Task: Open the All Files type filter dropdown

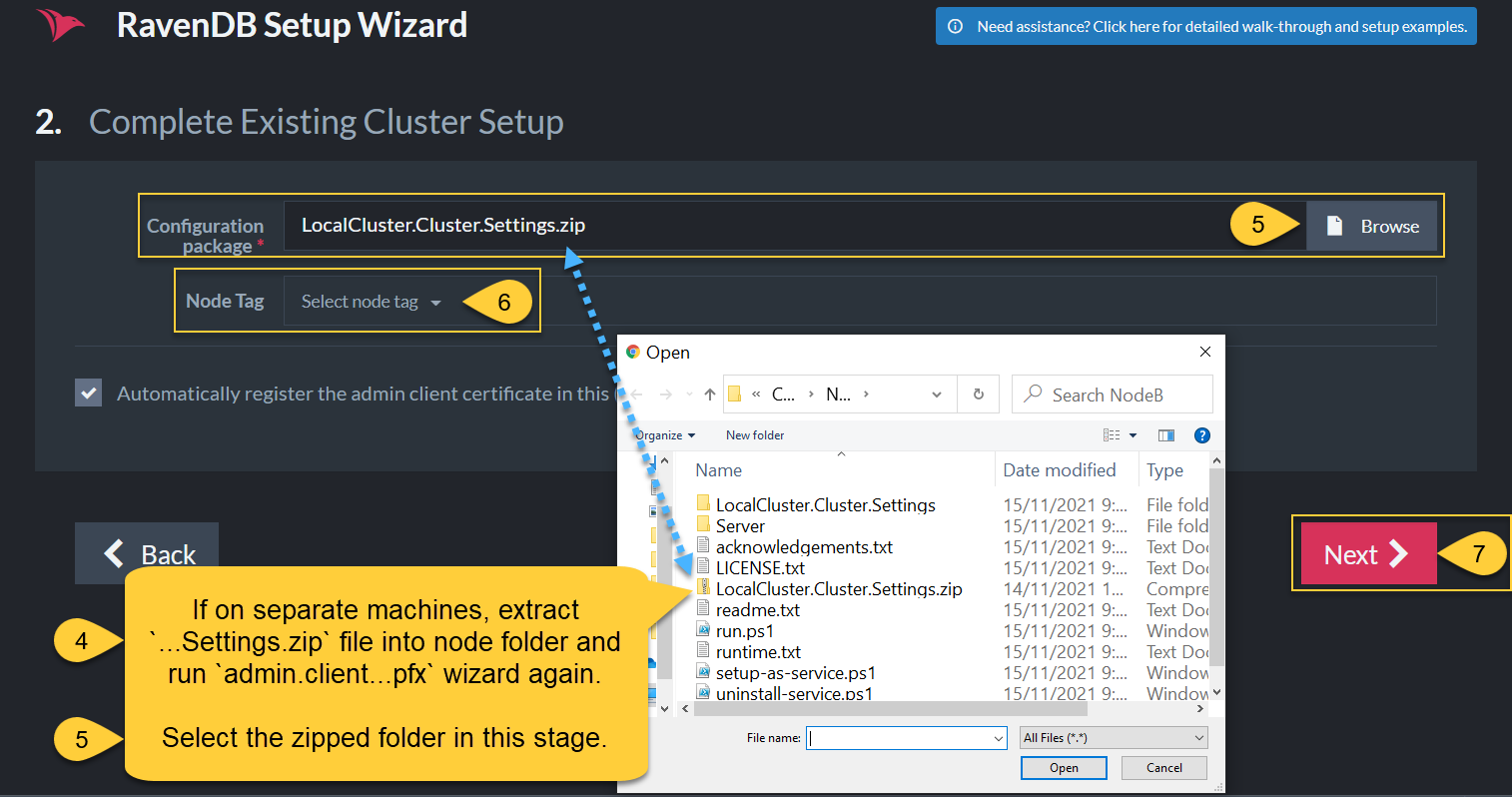Action: tap(1114, 738)
